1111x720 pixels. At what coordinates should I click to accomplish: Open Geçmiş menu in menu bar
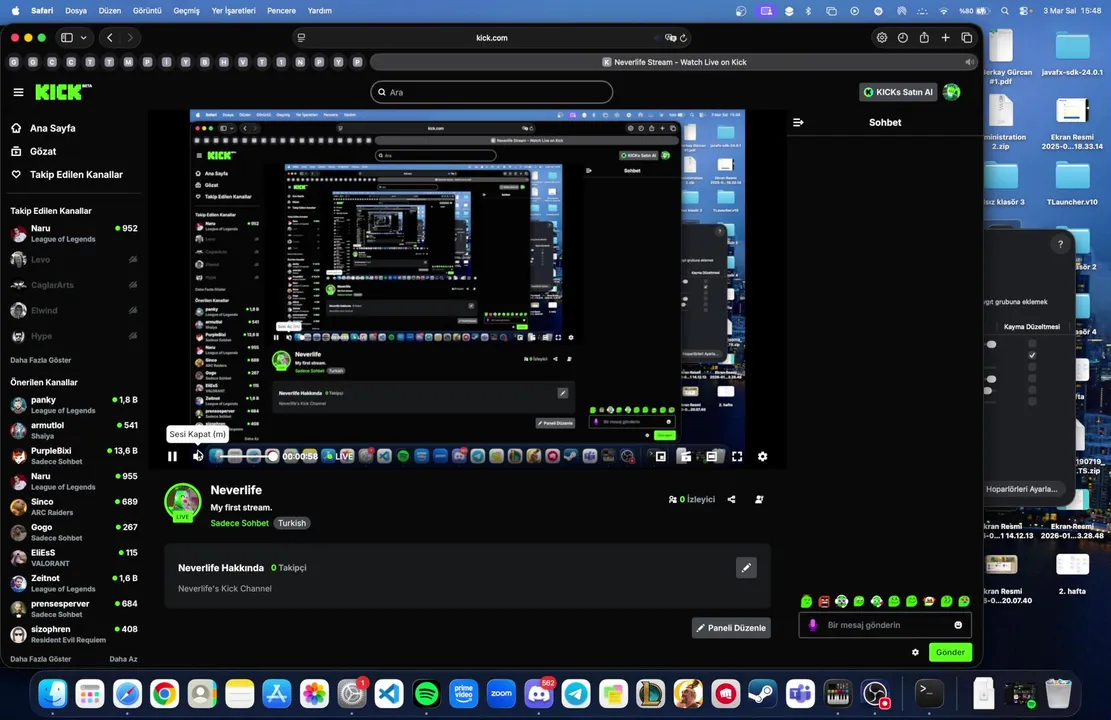point(186,11)
